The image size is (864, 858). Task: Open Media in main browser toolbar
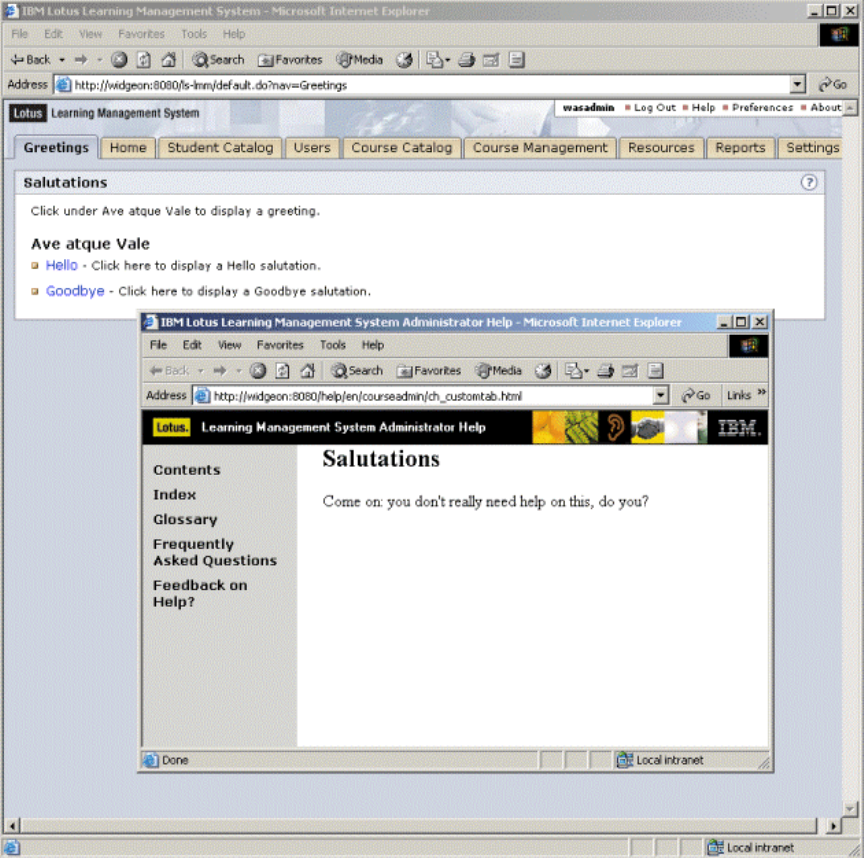(x=360, y=60)
